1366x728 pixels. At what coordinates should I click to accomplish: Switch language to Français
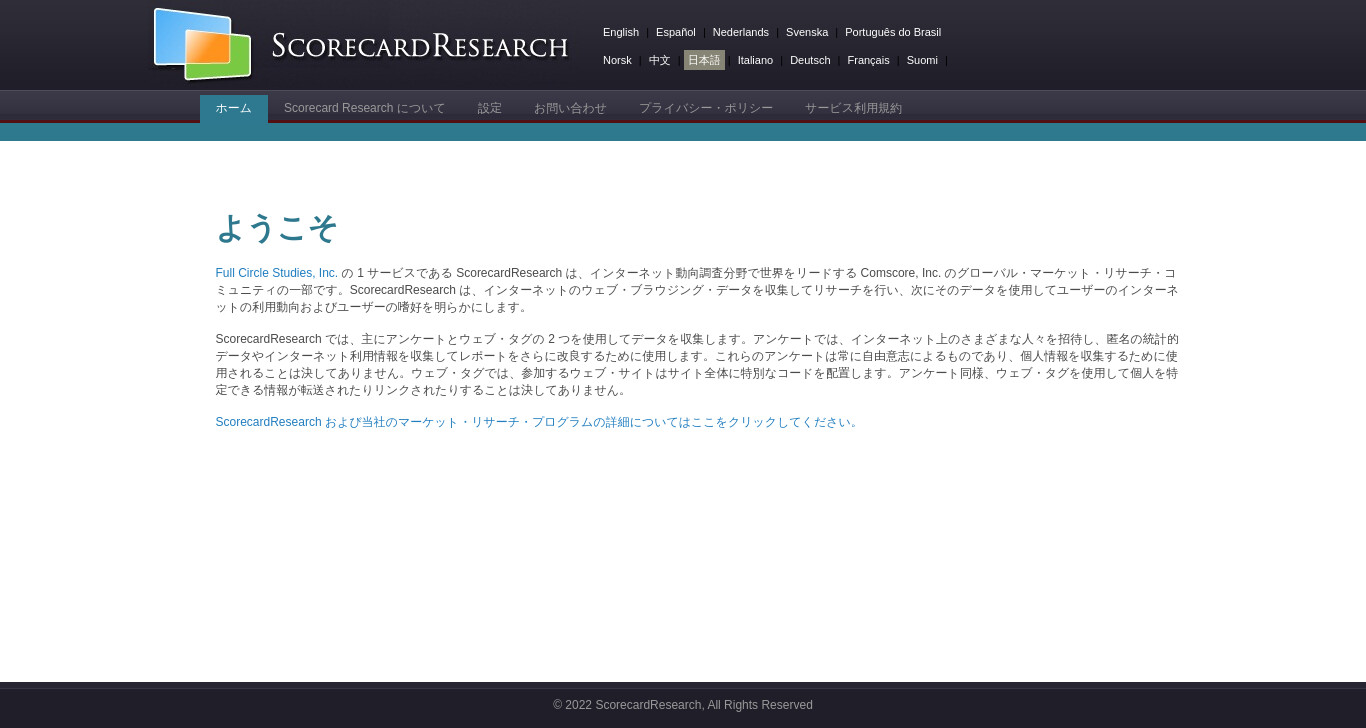tap(868, 60)
